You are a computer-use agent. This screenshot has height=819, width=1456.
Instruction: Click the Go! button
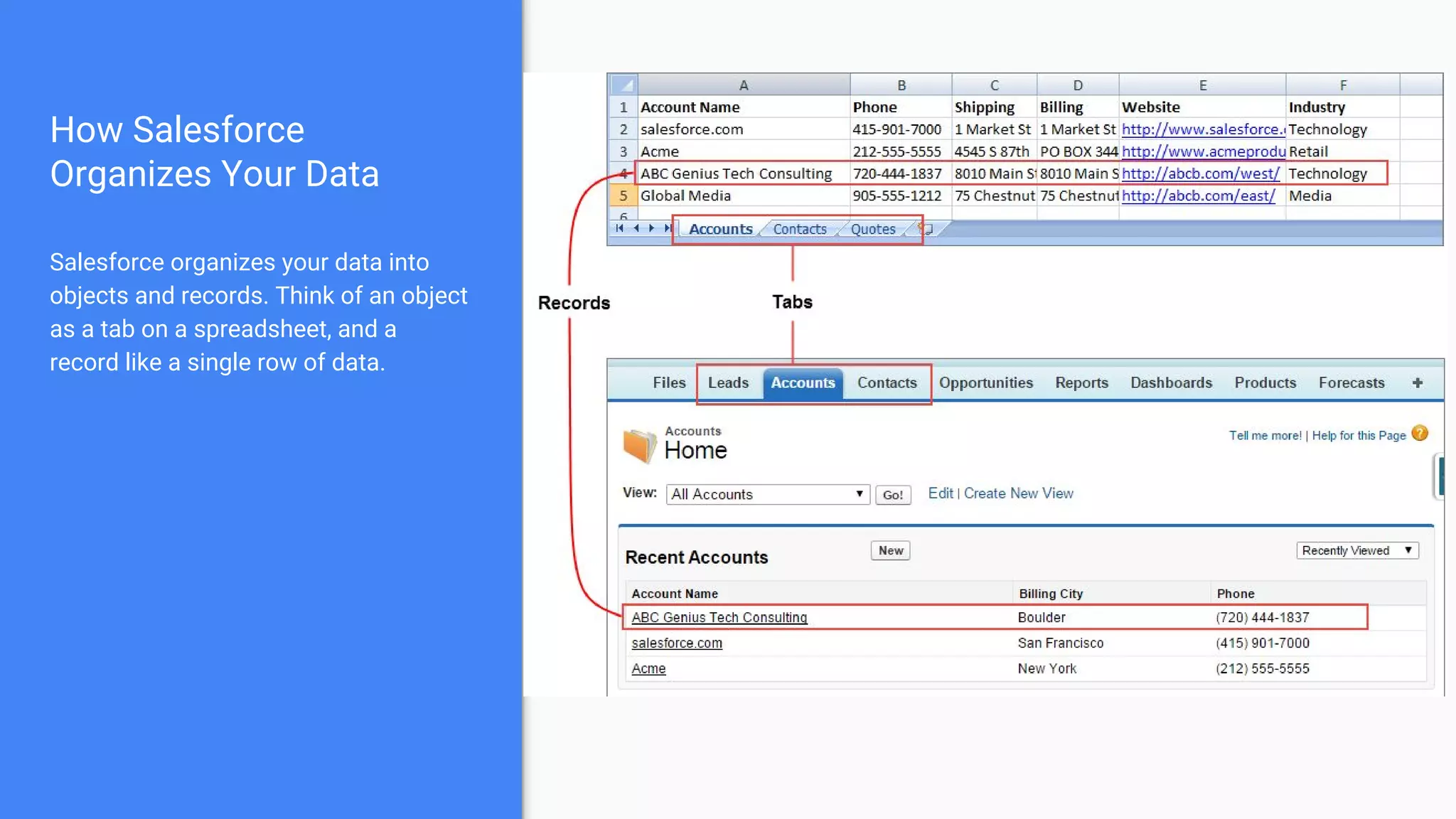point(893,495)
